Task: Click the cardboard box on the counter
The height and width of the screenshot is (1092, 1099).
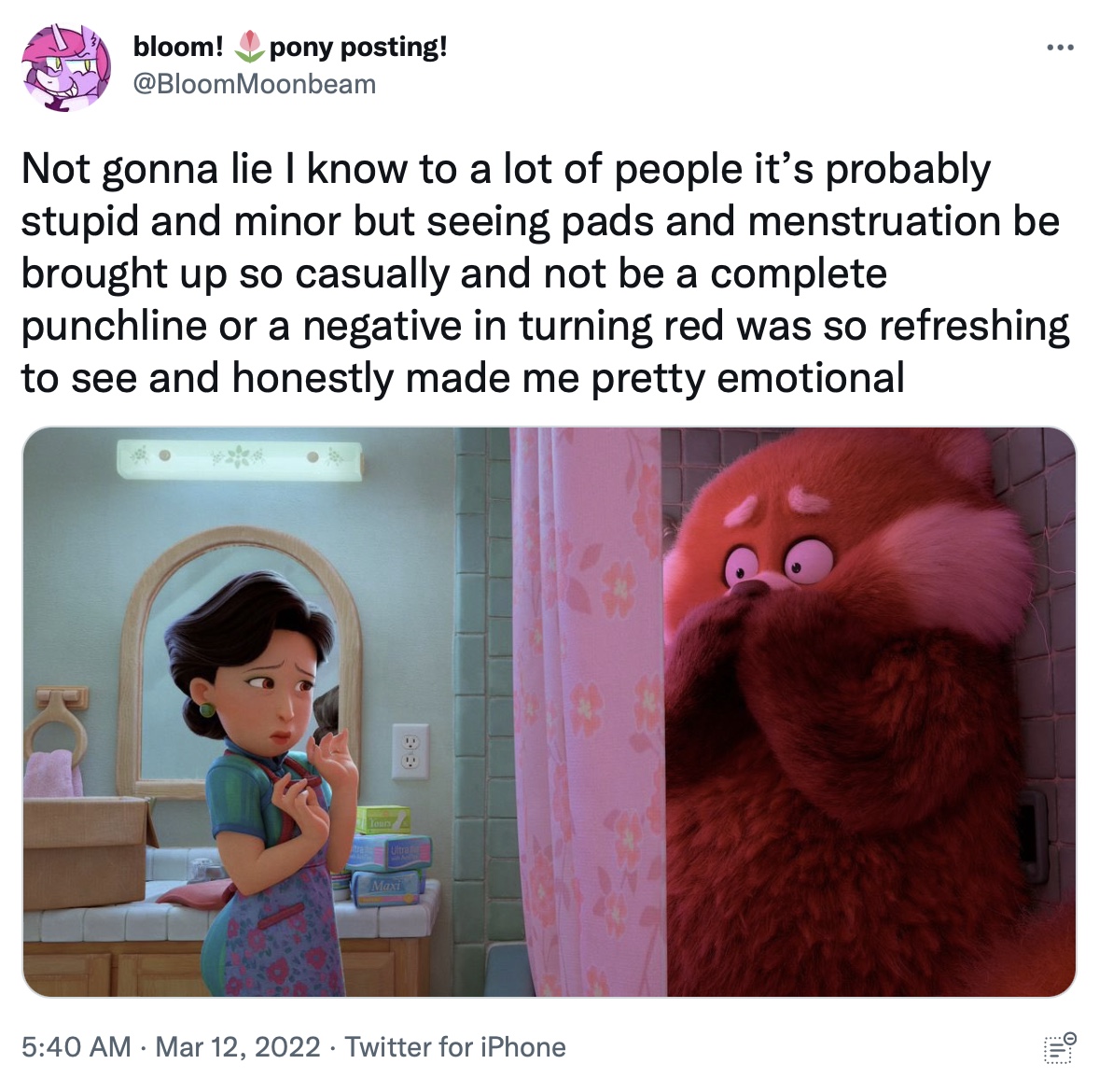Action: pyautogui.click(x=88, y=851)
